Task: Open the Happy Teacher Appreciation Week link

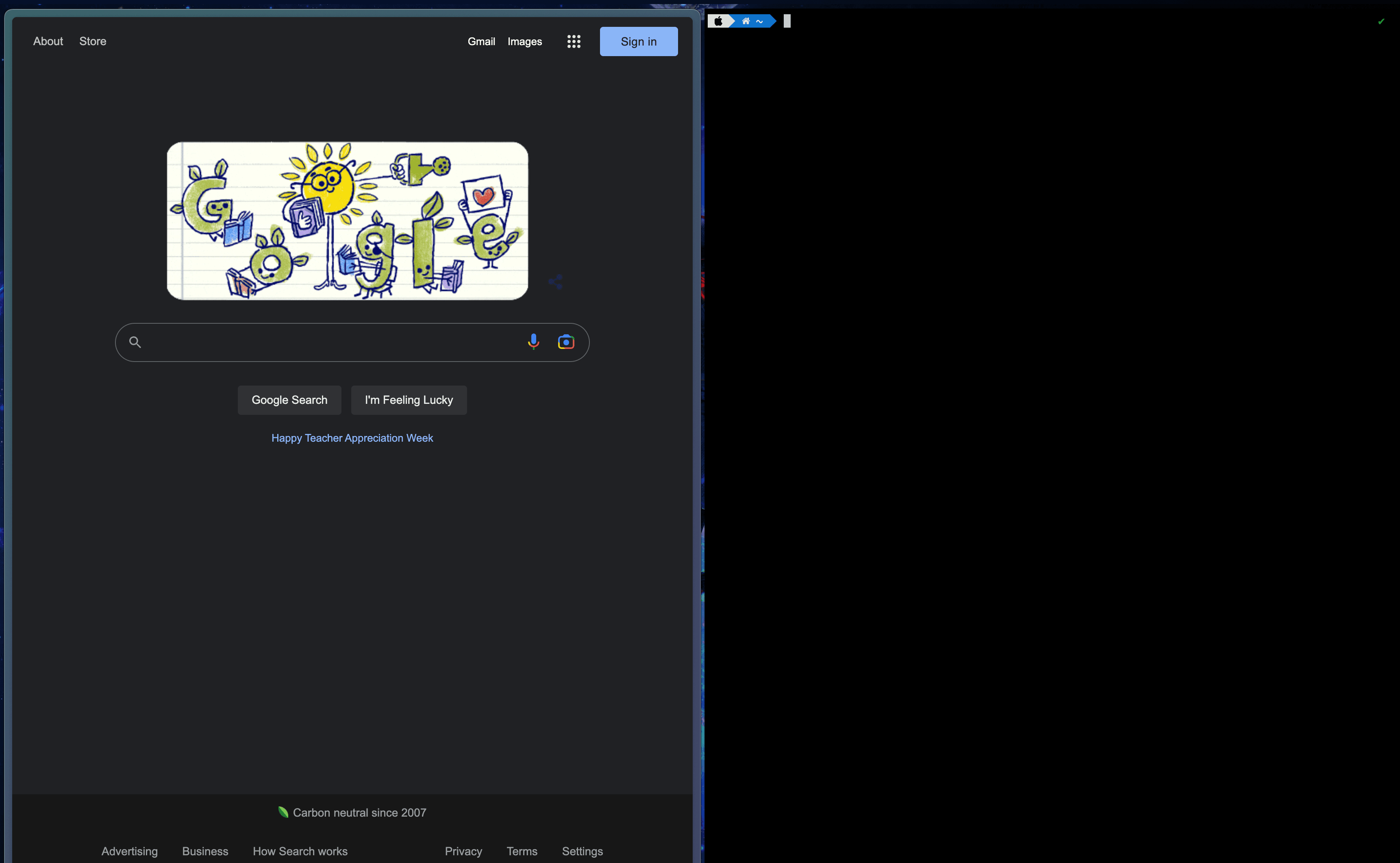Action: pyautogui.click(x=352, y=438)
